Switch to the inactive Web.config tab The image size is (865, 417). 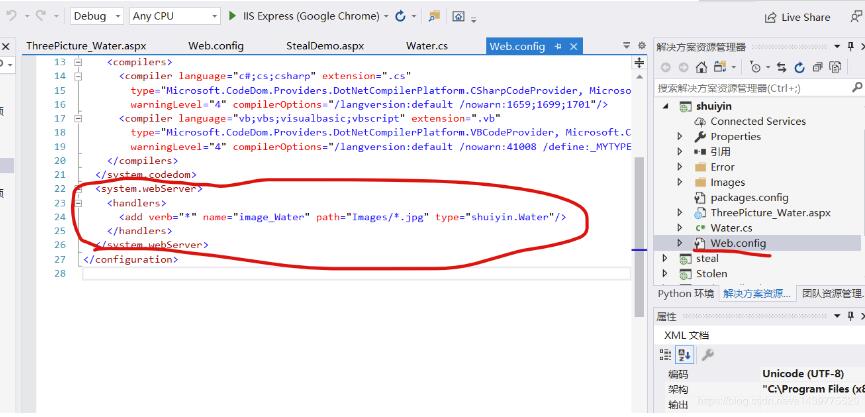click(x=216, y=46)
